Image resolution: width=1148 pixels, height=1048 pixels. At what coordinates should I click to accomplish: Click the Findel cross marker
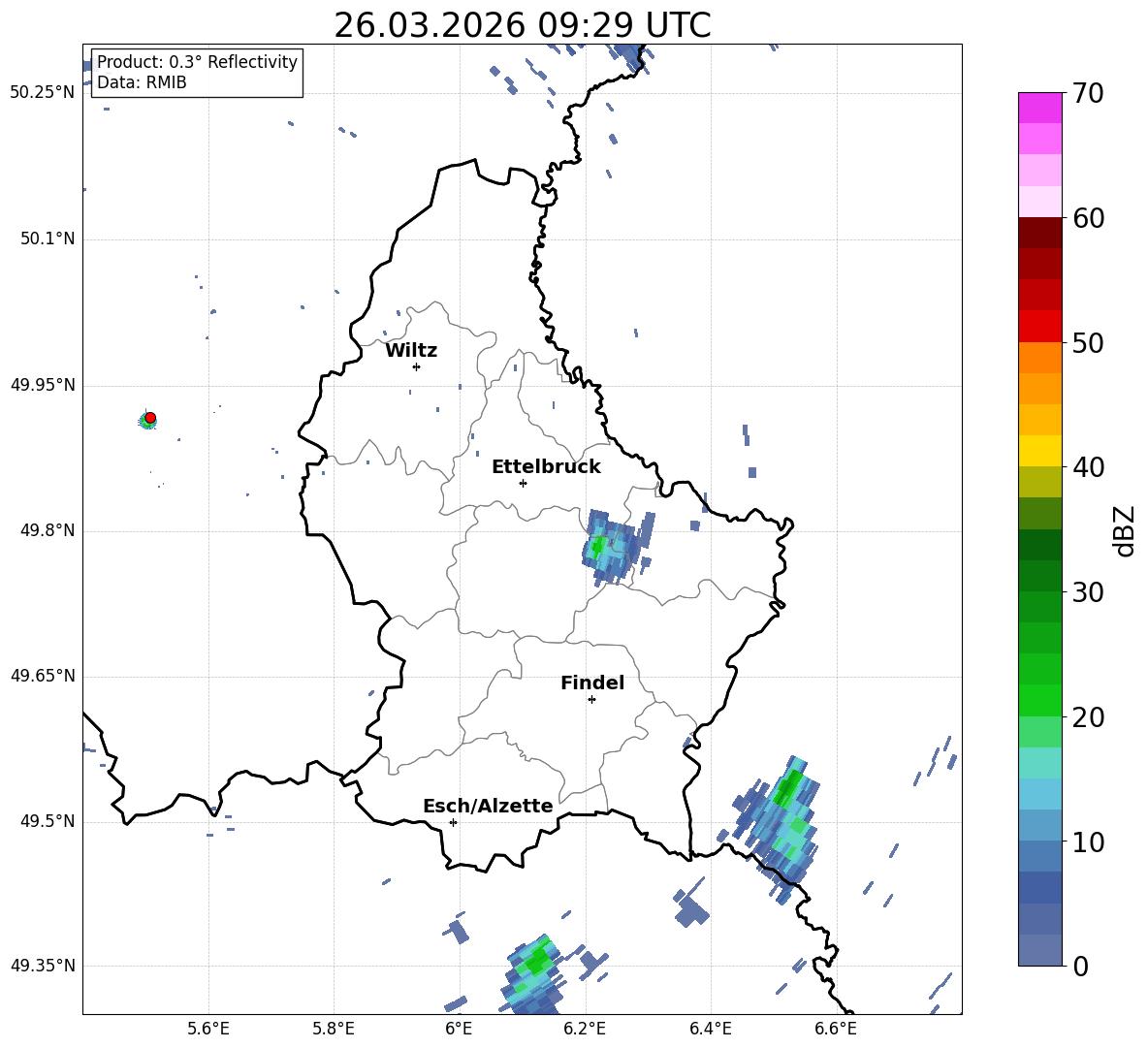[x=591, y=700]
